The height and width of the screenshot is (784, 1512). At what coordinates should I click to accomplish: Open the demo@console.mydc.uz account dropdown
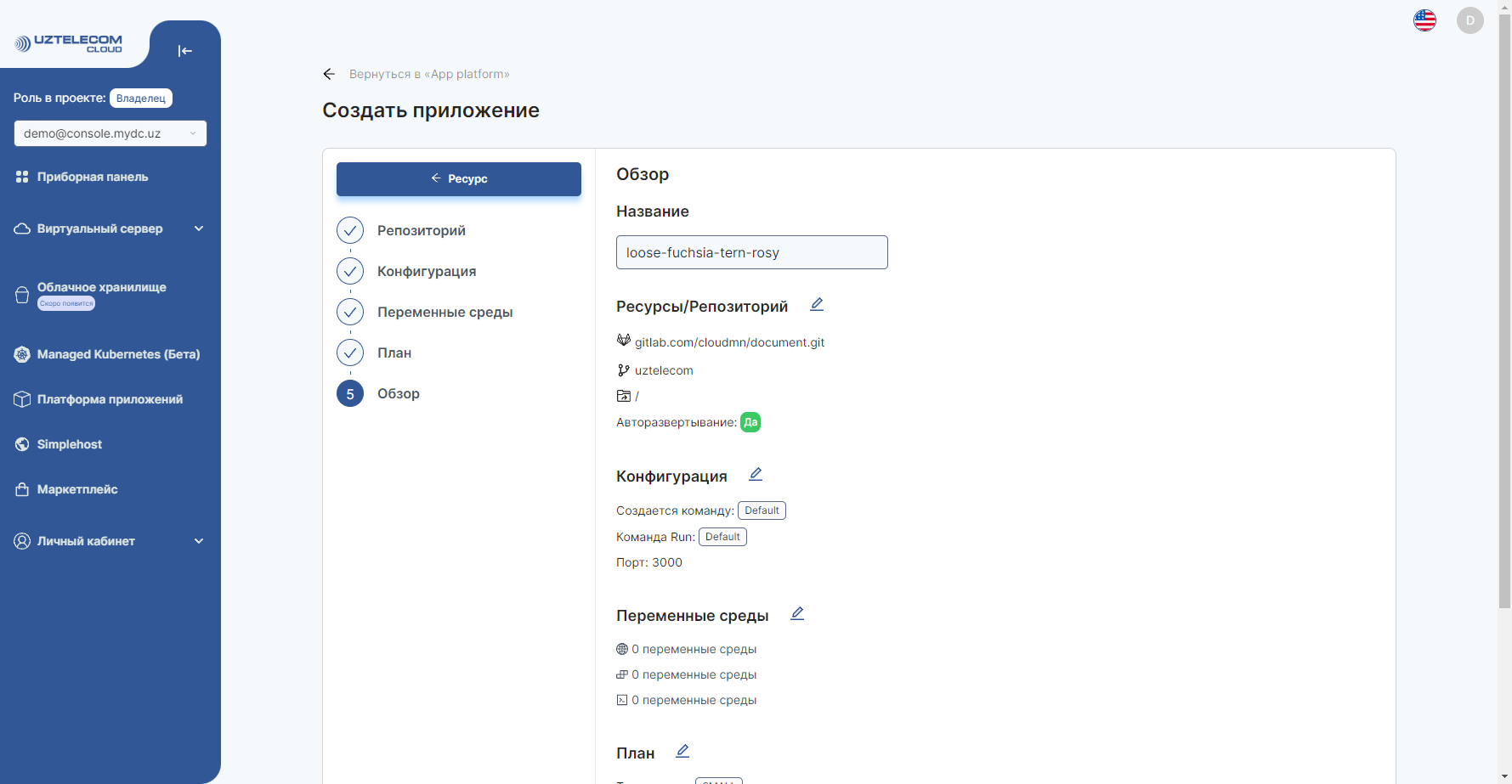click(x=110, y=133)
